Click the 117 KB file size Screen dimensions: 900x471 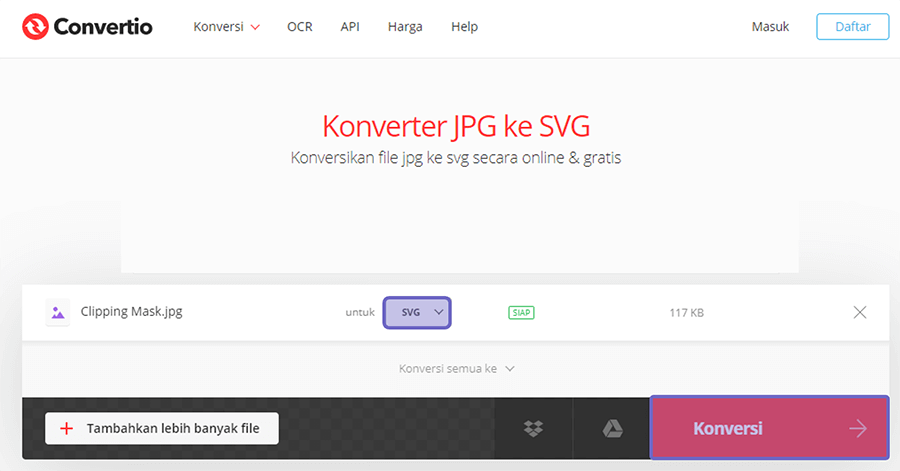pos(686,313)
